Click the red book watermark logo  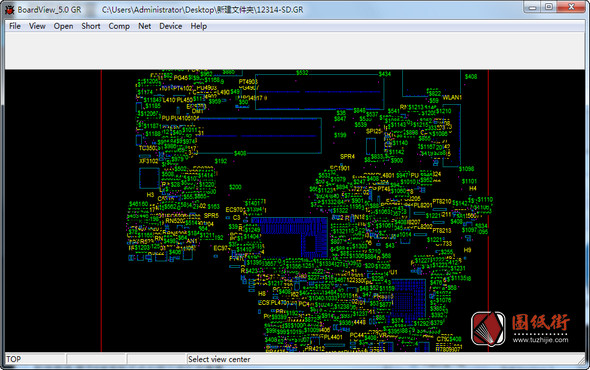click(488, 329)
